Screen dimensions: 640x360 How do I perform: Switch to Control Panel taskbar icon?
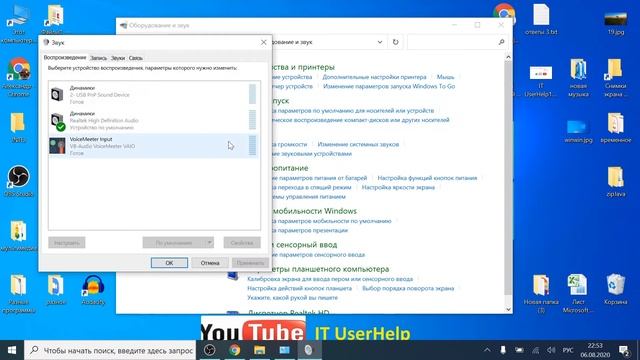pyautogui.click(x=284, y=350)
